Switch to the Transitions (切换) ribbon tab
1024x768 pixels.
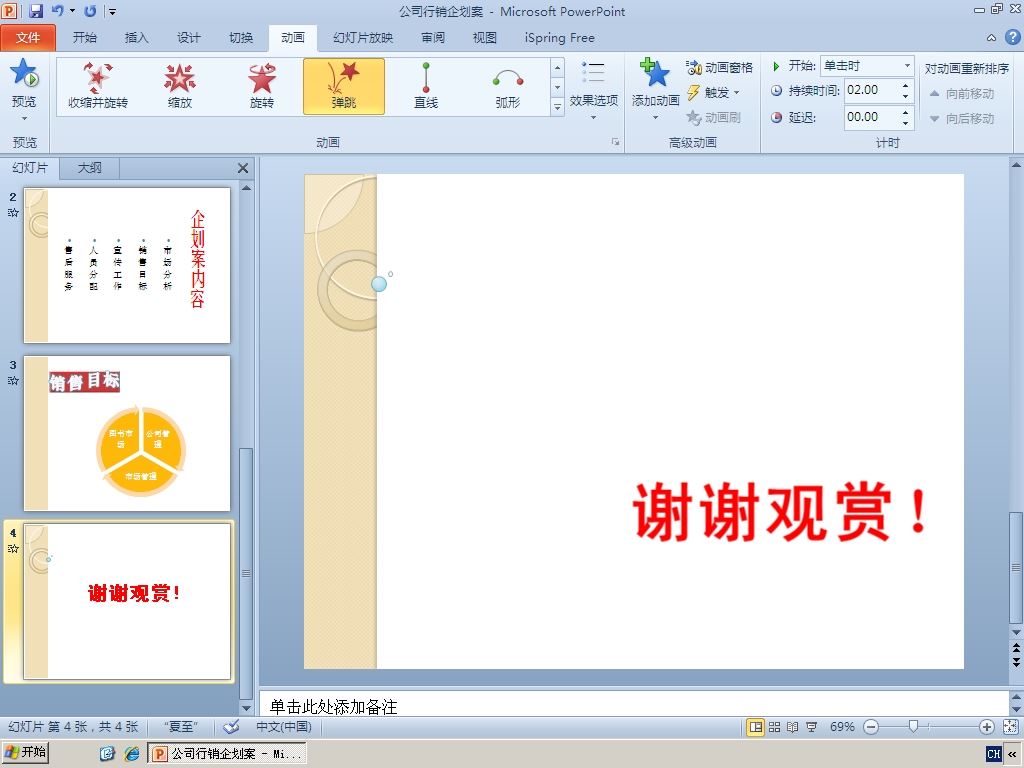coord(241,38)
